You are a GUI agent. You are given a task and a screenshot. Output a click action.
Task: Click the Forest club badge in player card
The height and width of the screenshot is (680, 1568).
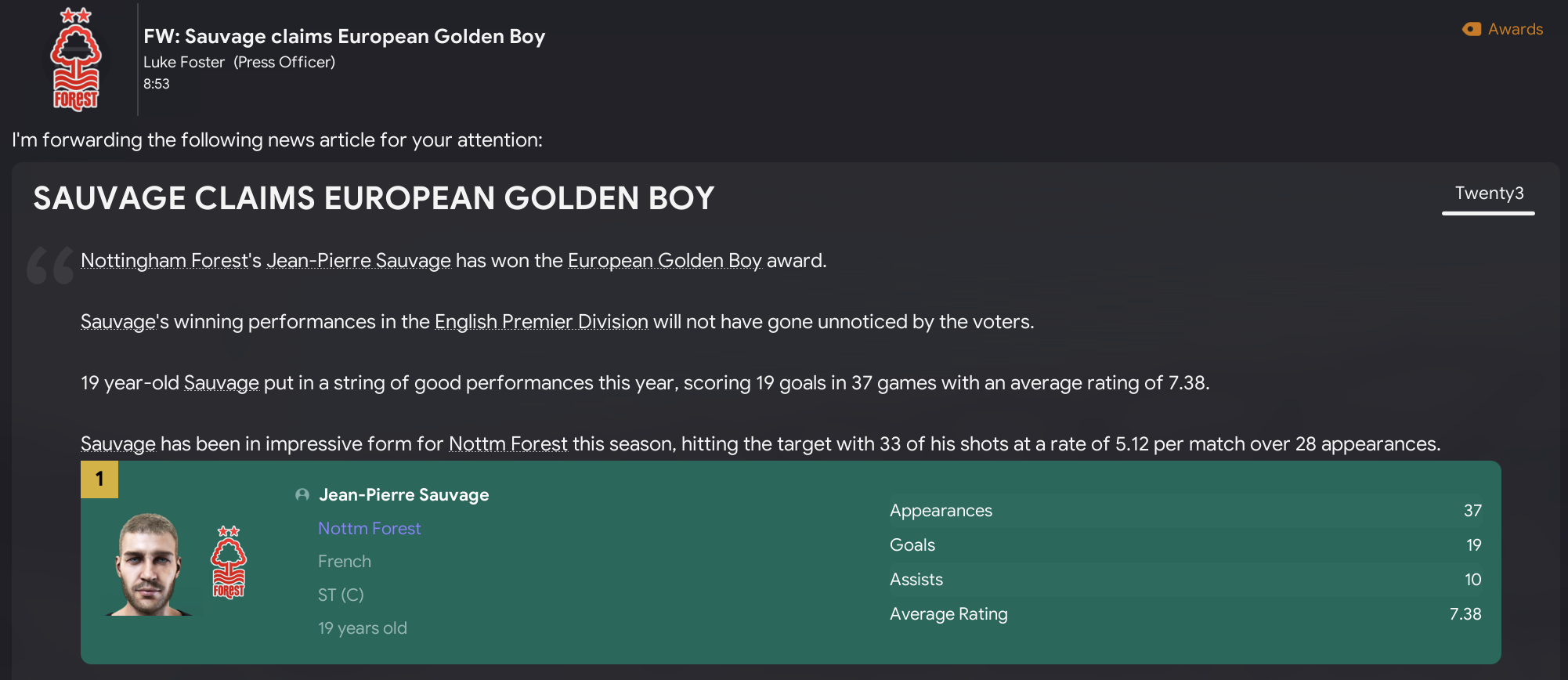(229, 562)
